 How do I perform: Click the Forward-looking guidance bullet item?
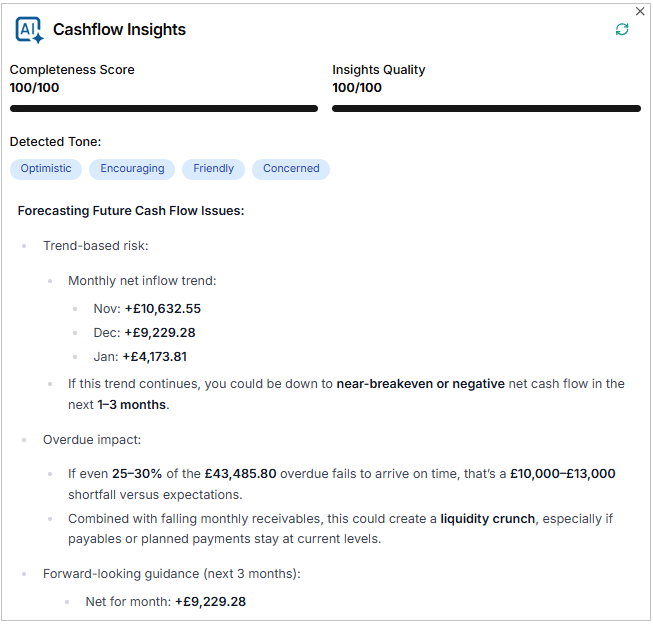click(171, 574)
